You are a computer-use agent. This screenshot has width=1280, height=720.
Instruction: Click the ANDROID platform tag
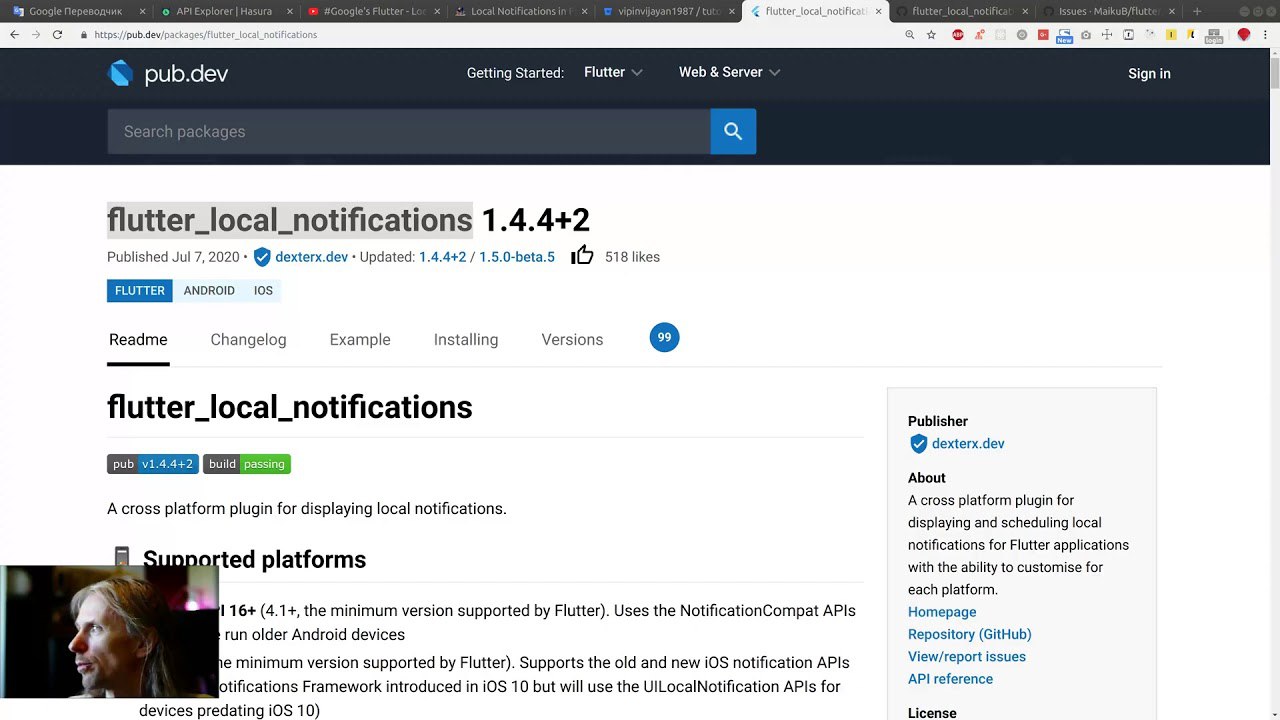coord(209,290)
